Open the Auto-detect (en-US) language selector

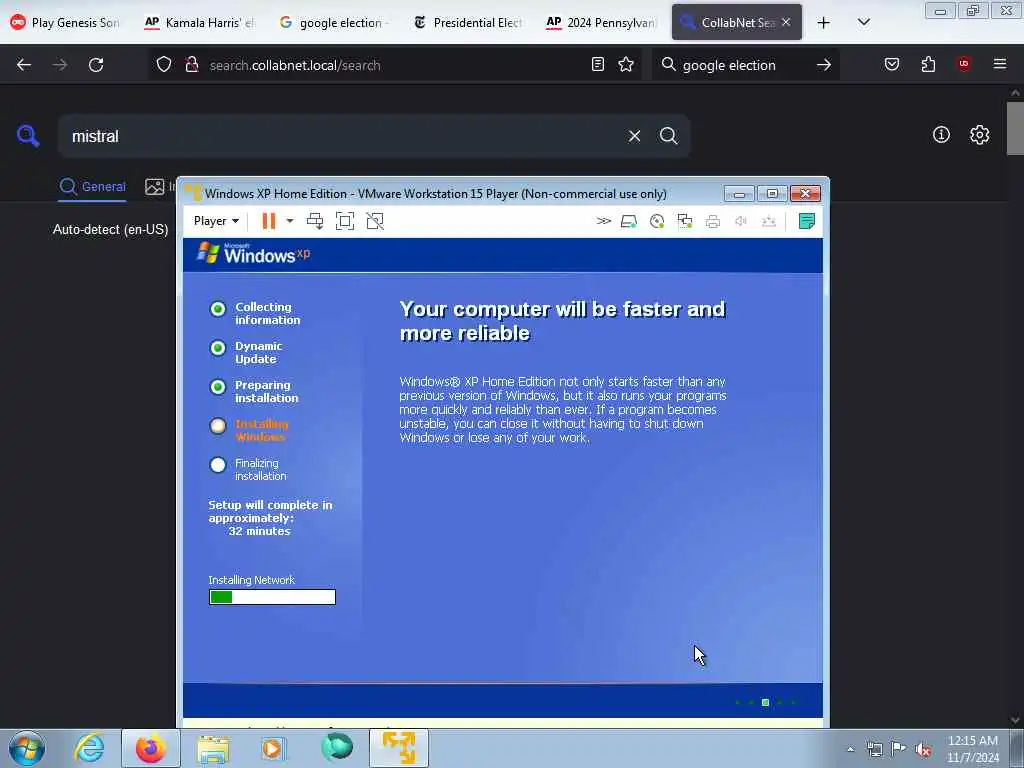110,230
